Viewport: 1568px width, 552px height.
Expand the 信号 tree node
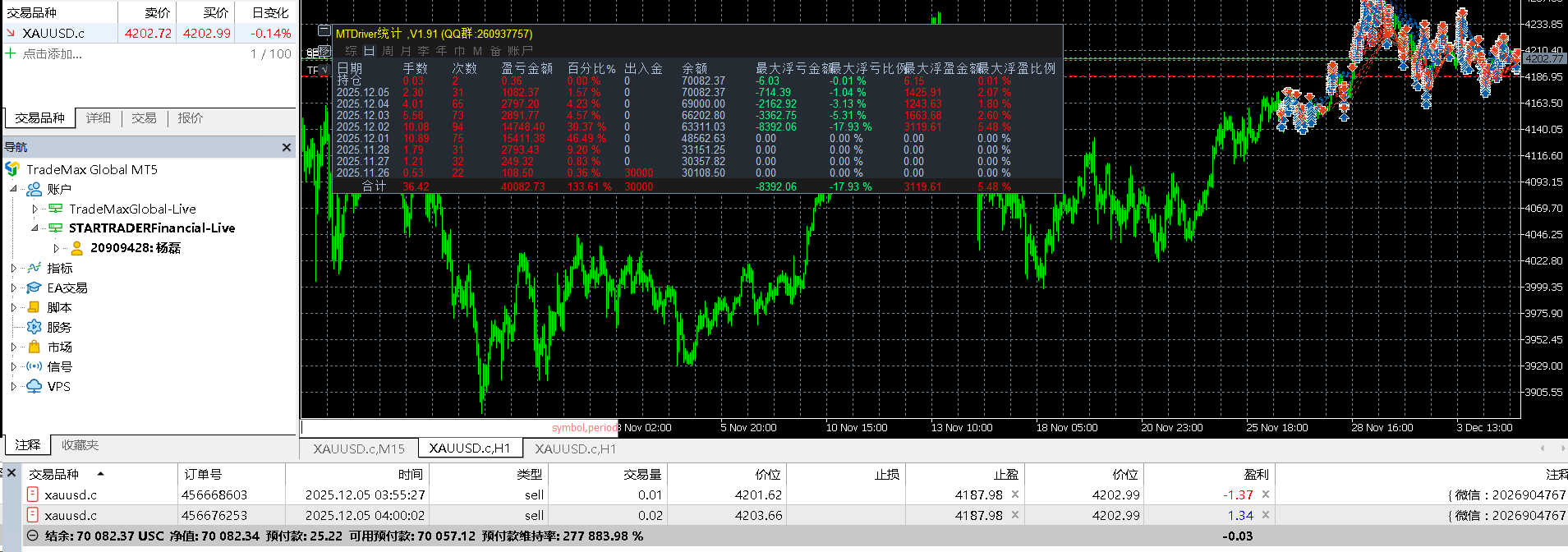(14, 366)
